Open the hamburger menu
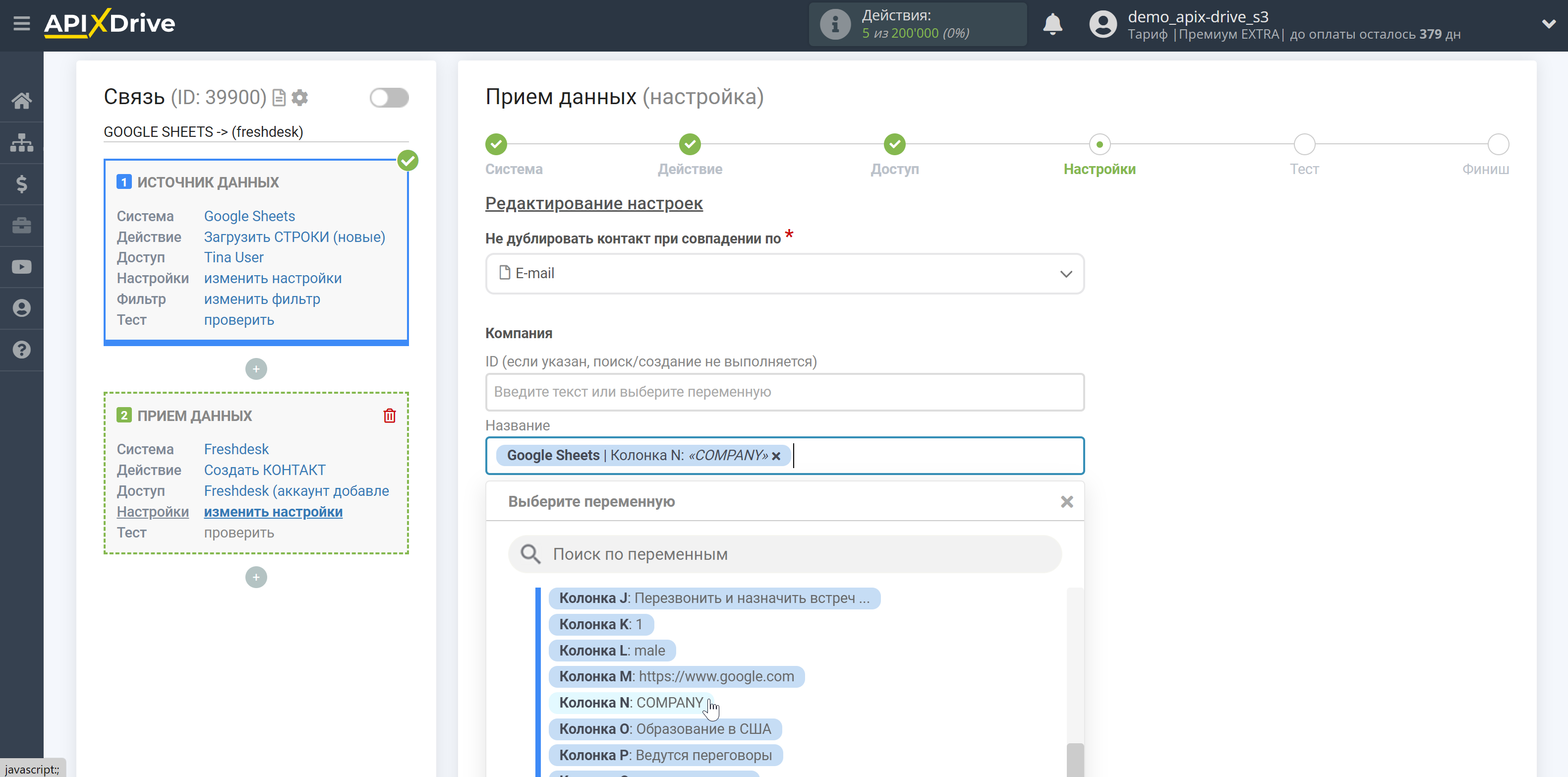The image size is (1568, 777). (x=21, y=24)
